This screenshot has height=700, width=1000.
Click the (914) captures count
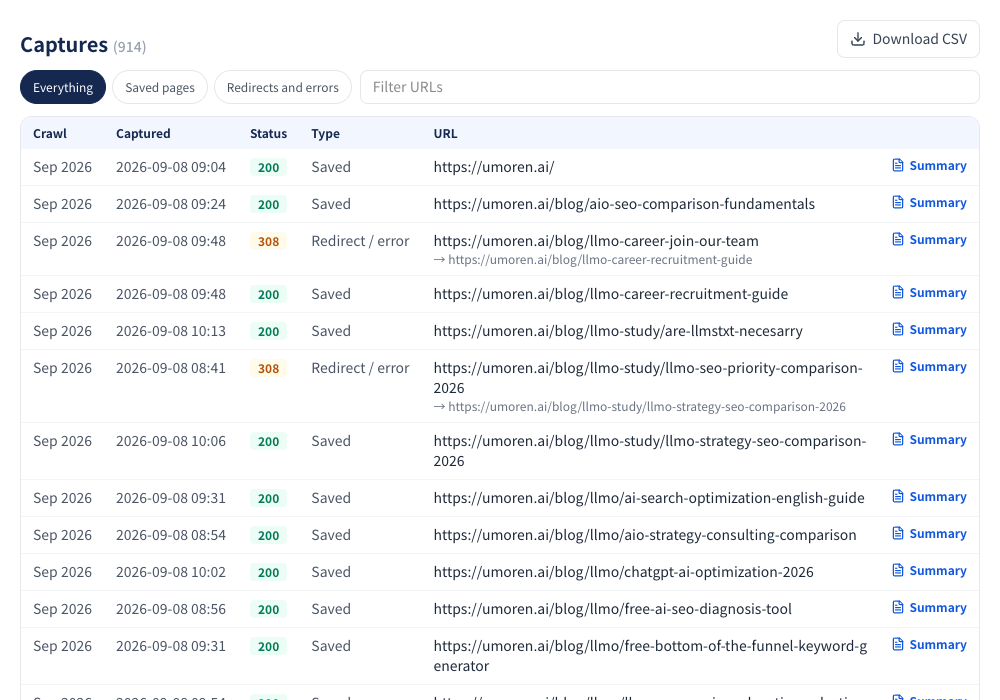(x=129, y=47)
